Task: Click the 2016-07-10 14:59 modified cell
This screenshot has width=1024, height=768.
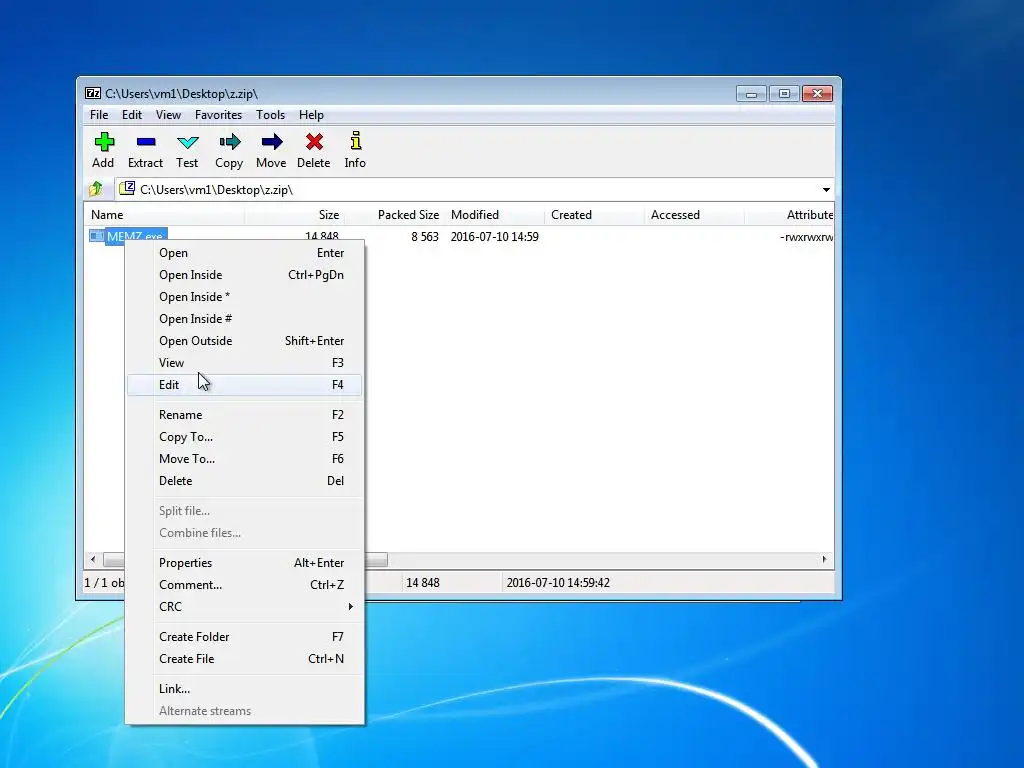Action: [494, 237]
